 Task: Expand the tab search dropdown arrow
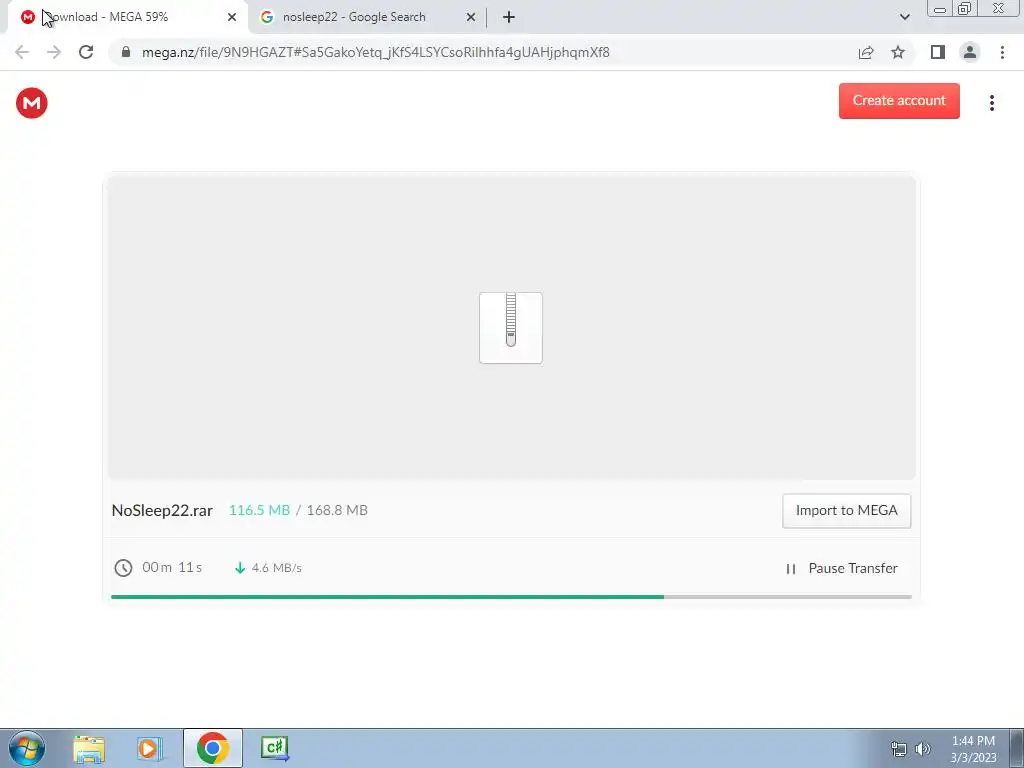click(904, 18)
